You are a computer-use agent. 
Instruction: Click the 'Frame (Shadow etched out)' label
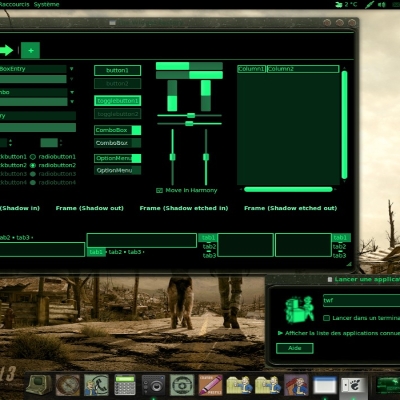[x=291, y=208]
